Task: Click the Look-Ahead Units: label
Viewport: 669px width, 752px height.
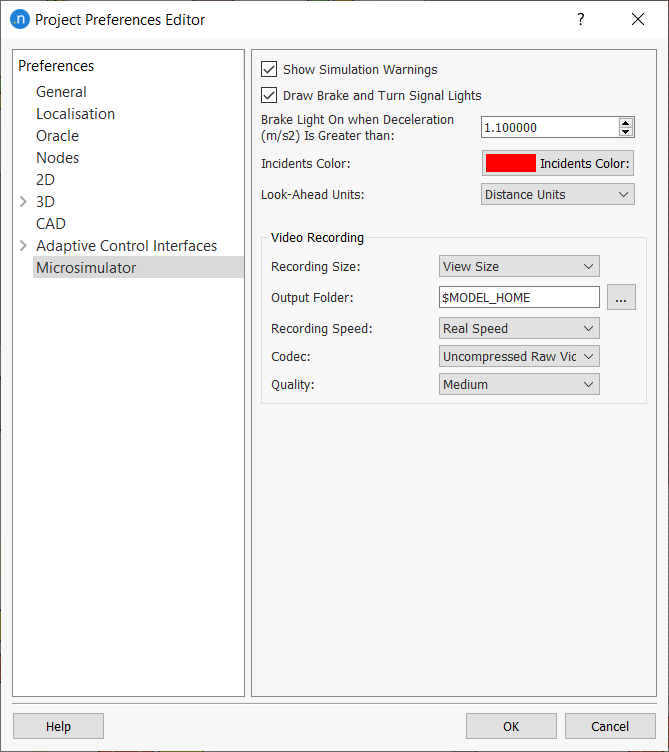Action: pos(313,195)
